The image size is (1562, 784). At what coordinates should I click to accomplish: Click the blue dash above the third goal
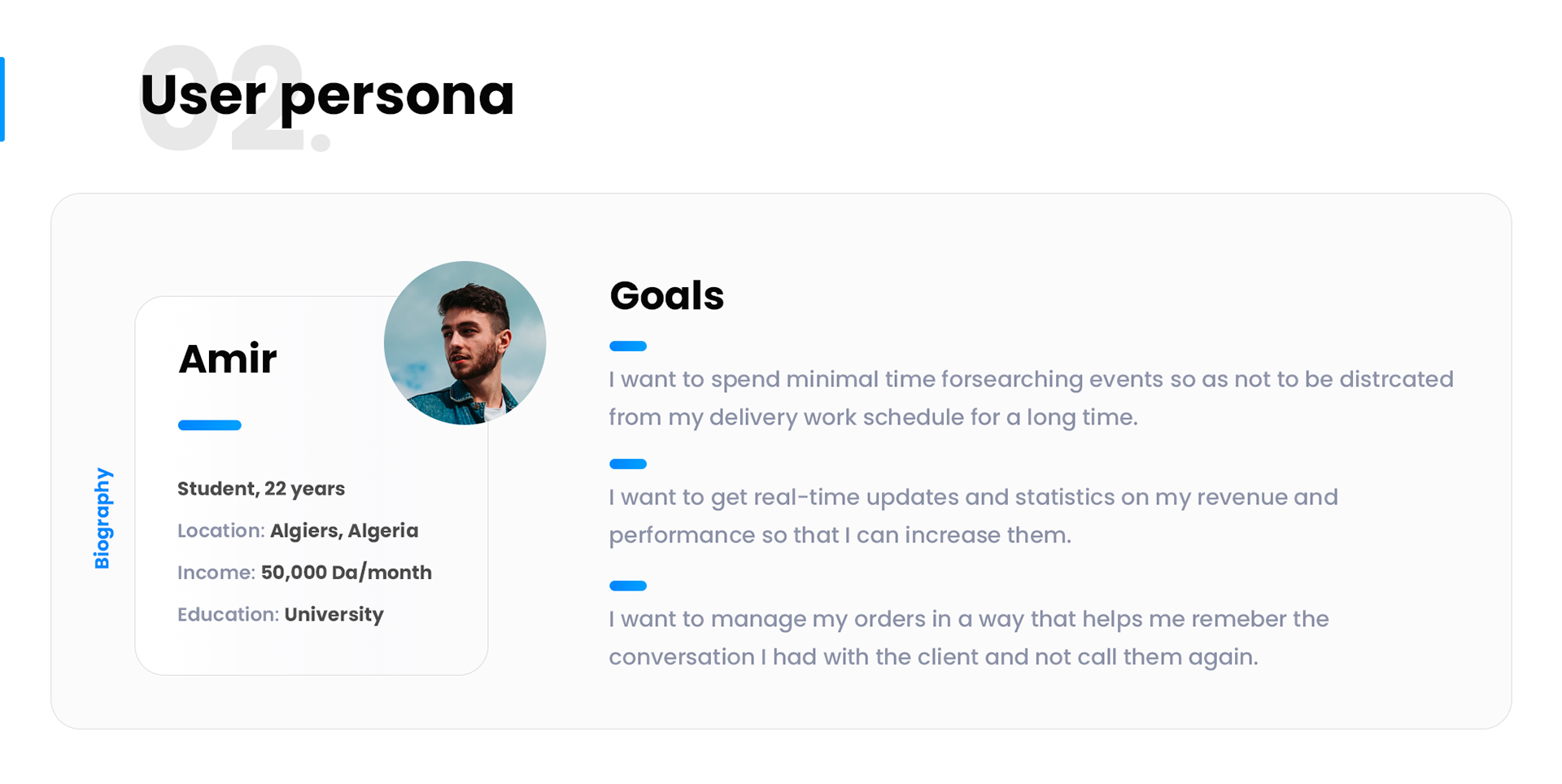(x=628, y=586)
